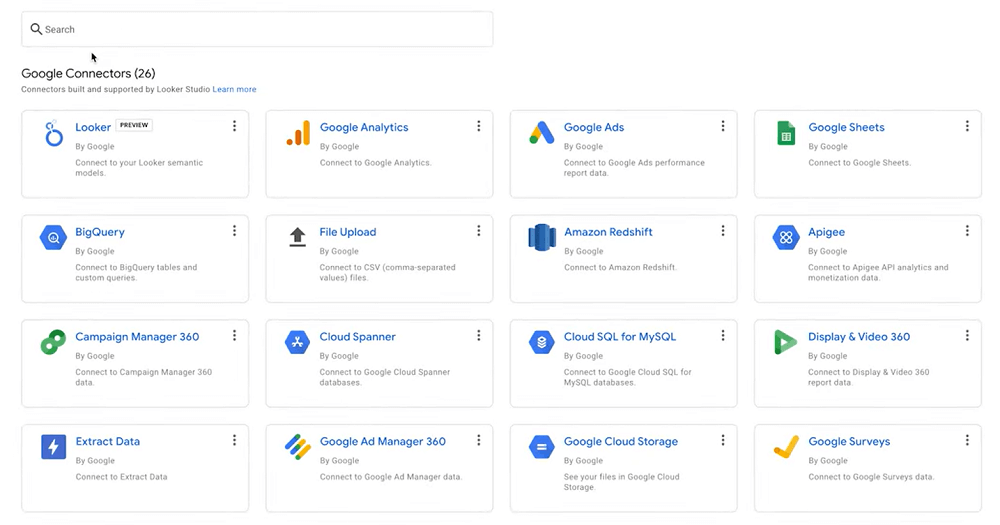
Task: Click the Google Ad Manager 360 icon
Action: point(297,447)
